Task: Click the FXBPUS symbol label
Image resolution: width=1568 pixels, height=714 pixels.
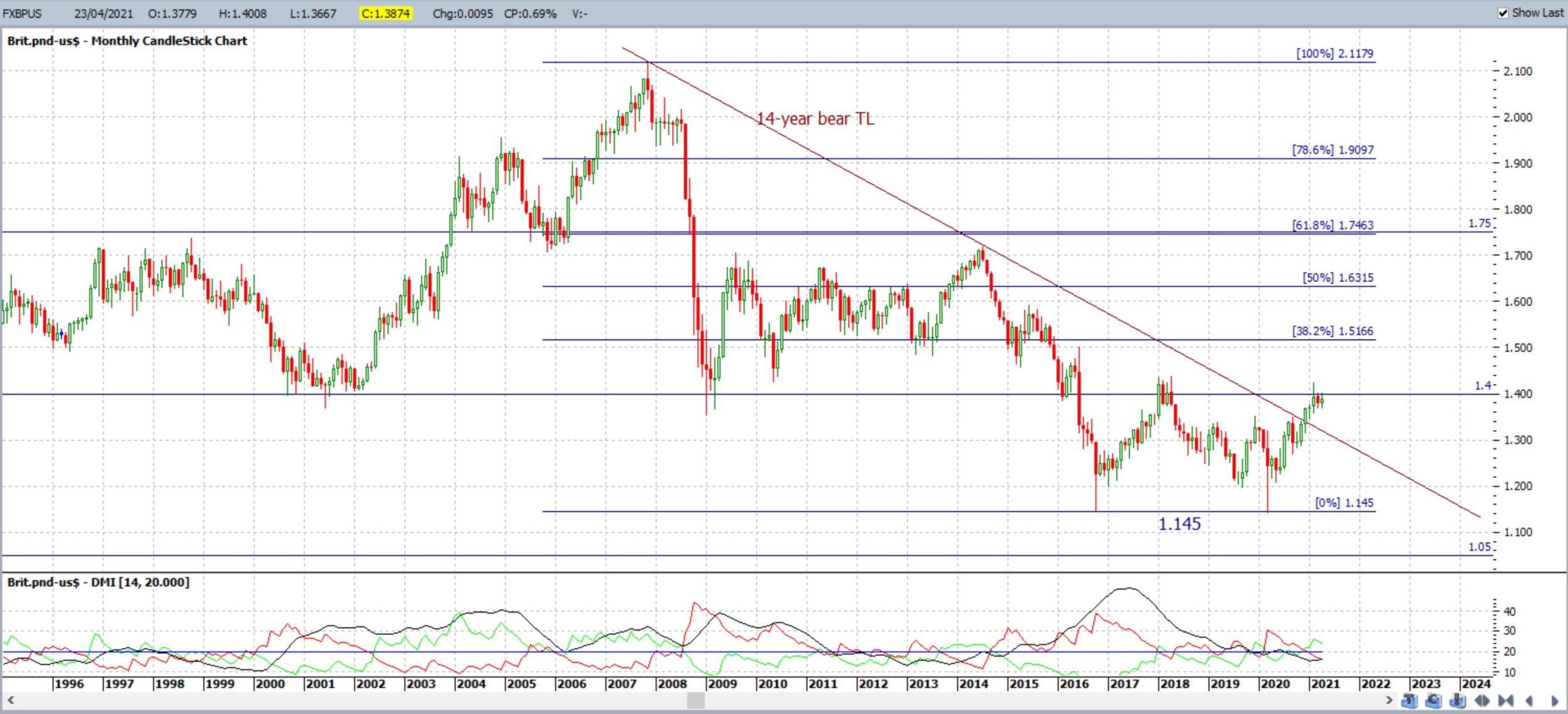Action: pos(22,13)
